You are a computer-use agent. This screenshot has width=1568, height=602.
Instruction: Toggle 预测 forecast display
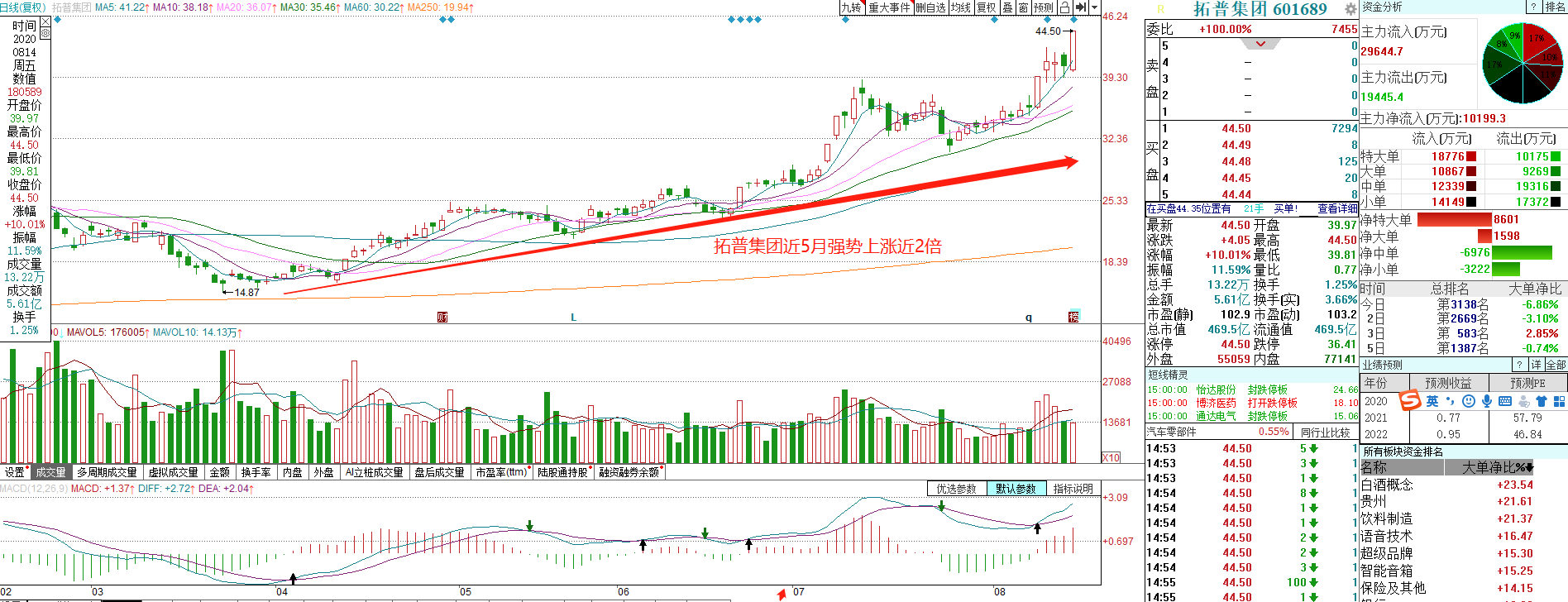tap(1044, 7)
